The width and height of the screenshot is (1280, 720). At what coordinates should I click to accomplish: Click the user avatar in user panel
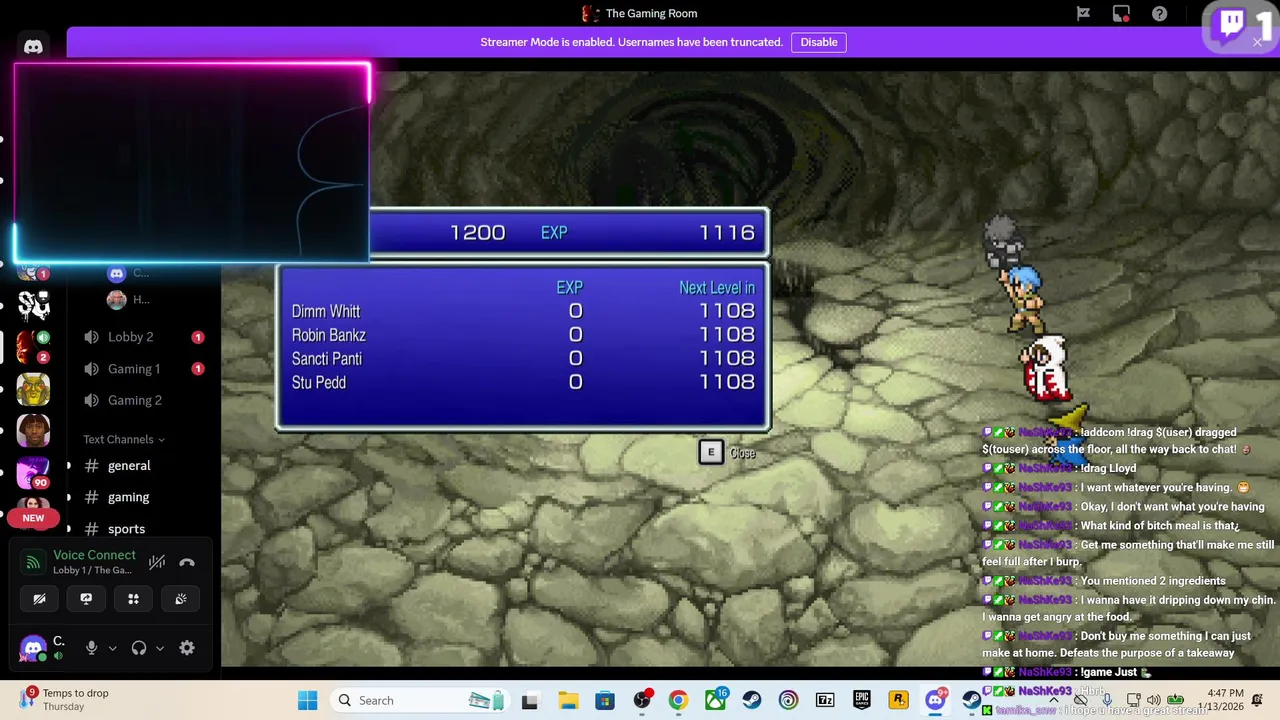(33, 648)
